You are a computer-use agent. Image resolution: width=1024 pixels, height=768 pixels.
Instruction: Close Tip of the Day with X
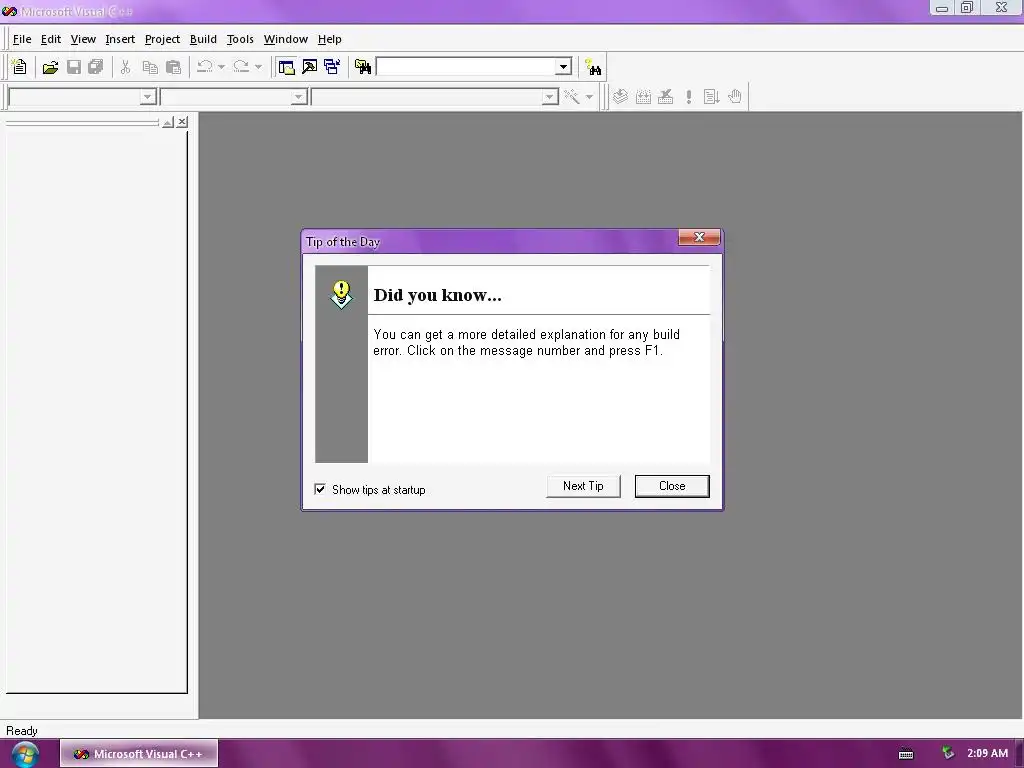[x=699, y=237]
